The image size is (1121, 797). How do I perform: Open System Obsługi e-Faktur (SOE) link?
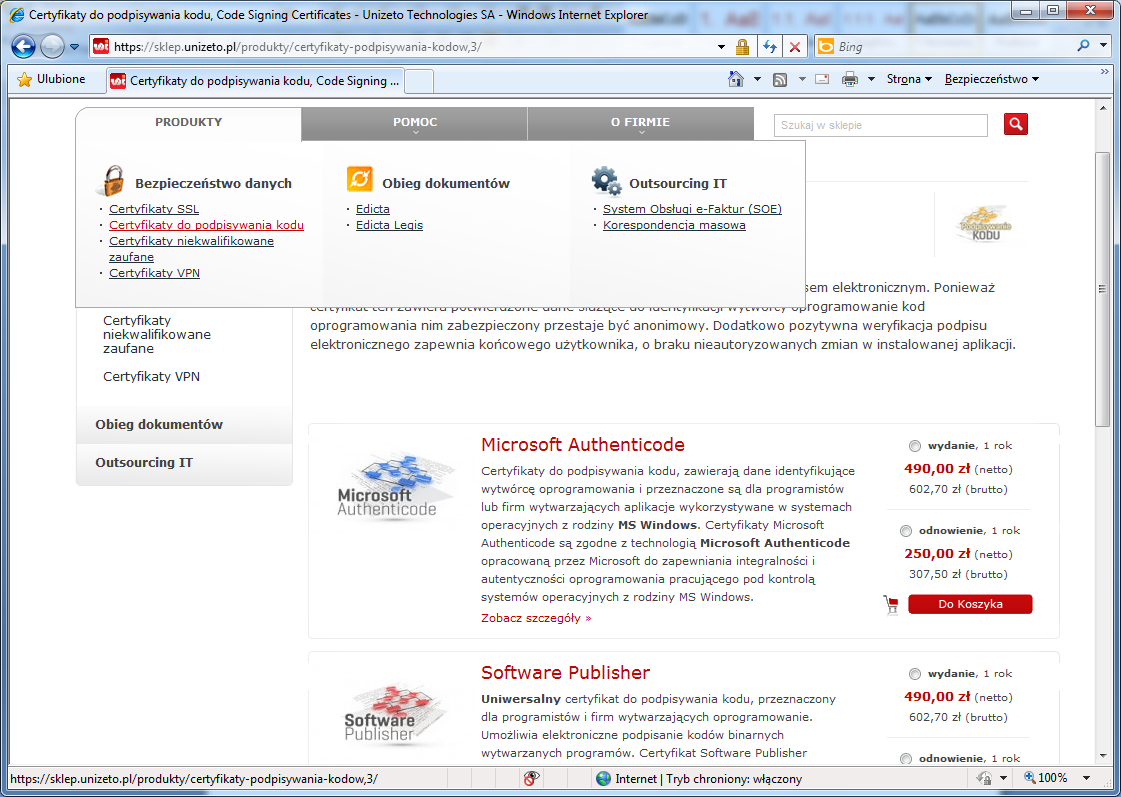click(692, 209)
